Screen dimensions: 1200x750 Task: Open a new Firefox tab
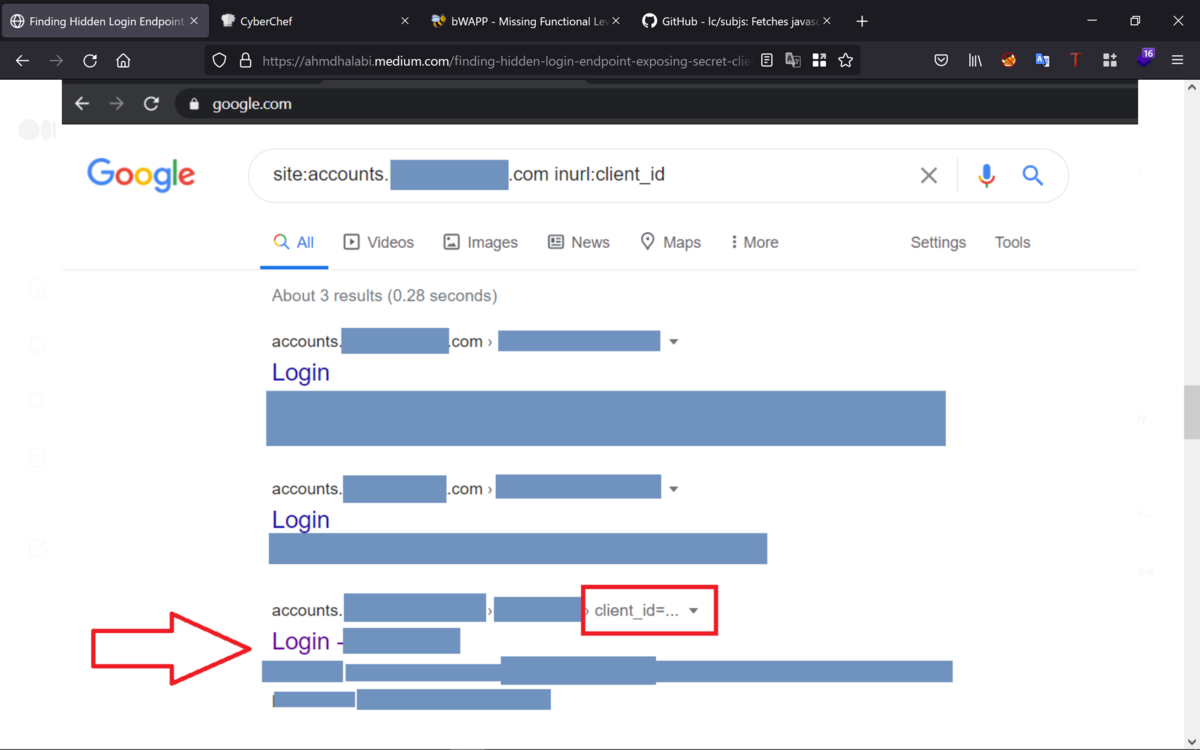tap(862, 21)
